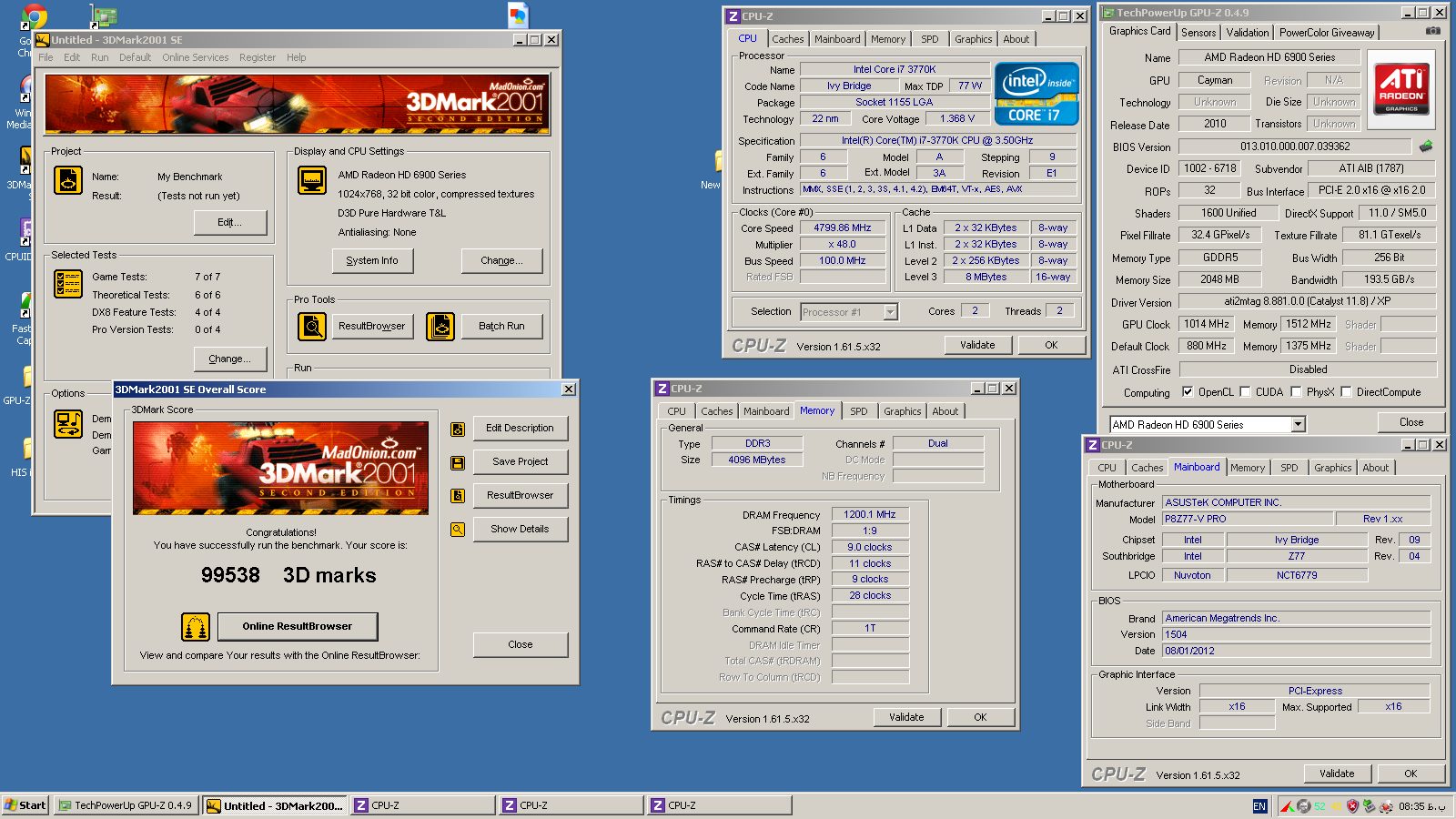Click the Close button in GPU-Z

pyautogui.click(x=1411, y=422)
